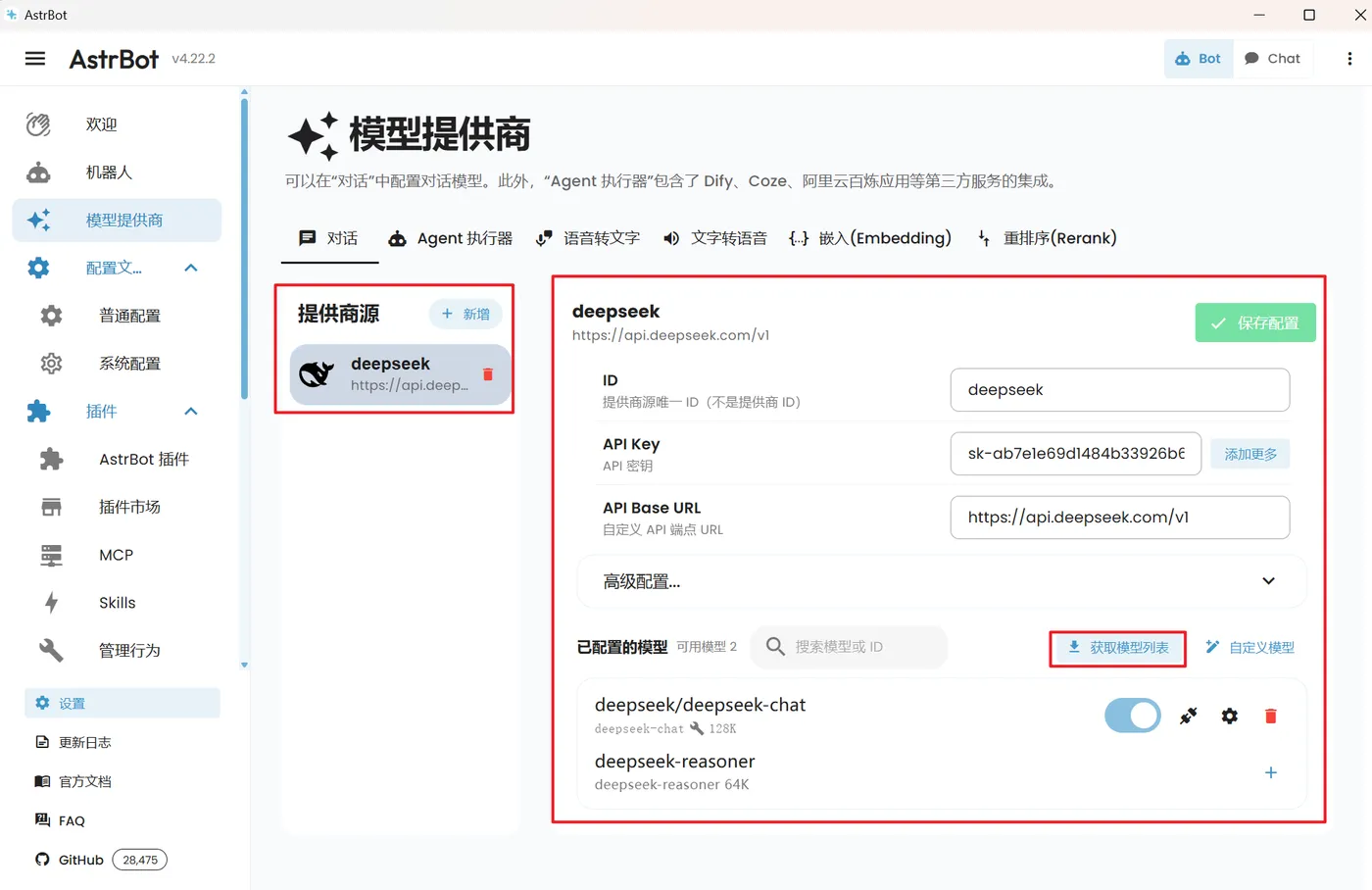Select the 文字转语音 tab
Viewport: 1372px width, 890px height.
(x=715, y=238)
